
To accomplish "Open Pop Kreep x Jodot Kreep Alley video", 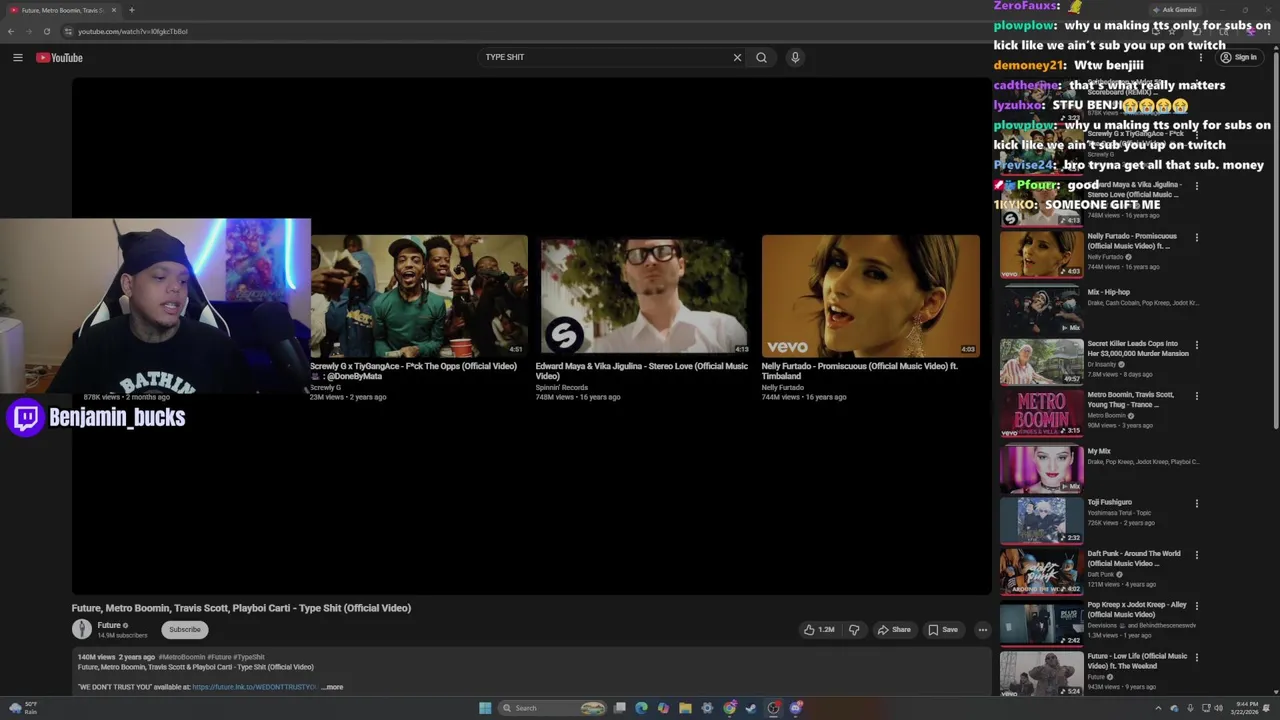I will (1041, 623).
